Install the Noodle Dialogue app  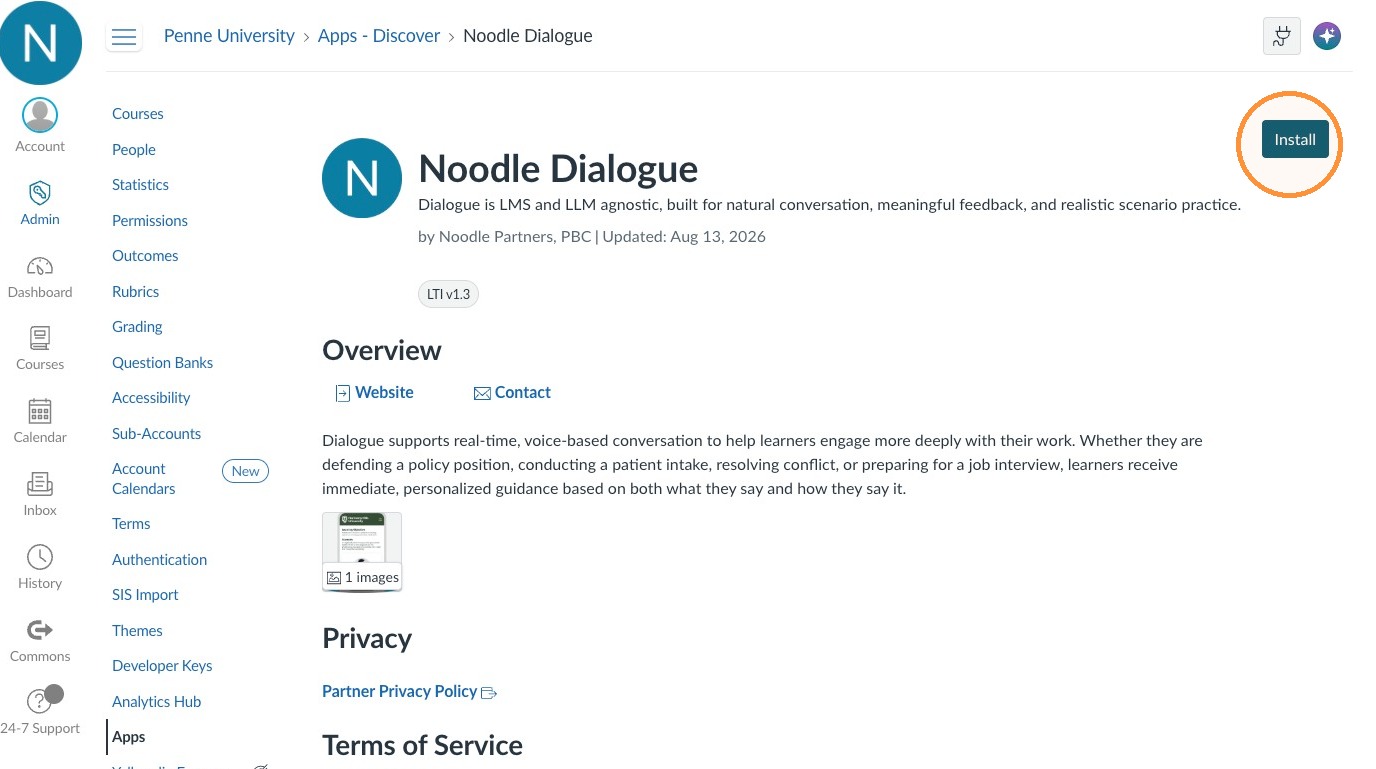pyautogui.click(x=1295, y=139)
